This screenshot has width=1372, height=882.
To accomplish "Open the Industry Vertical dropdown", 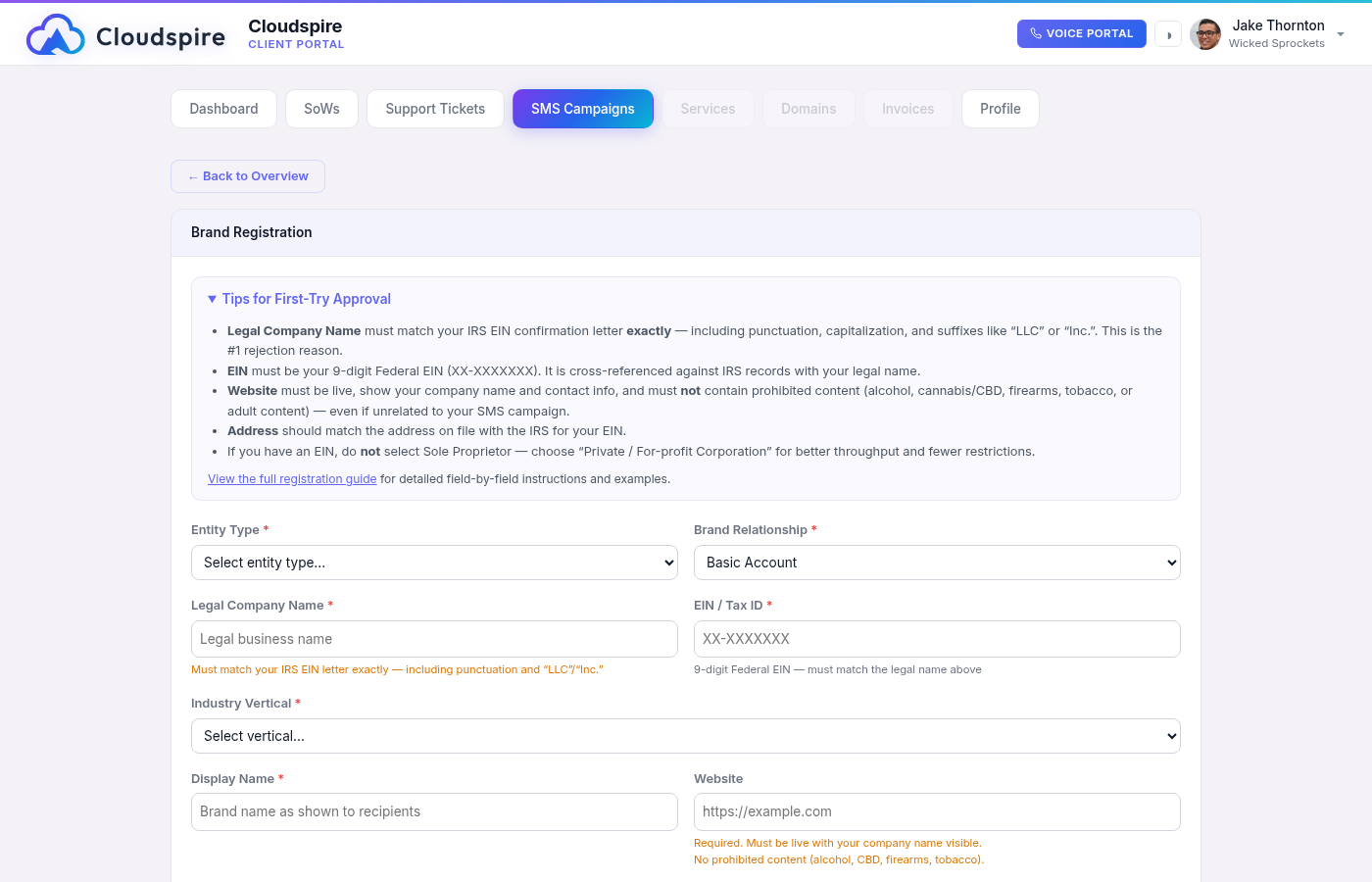I will [686, 736].
